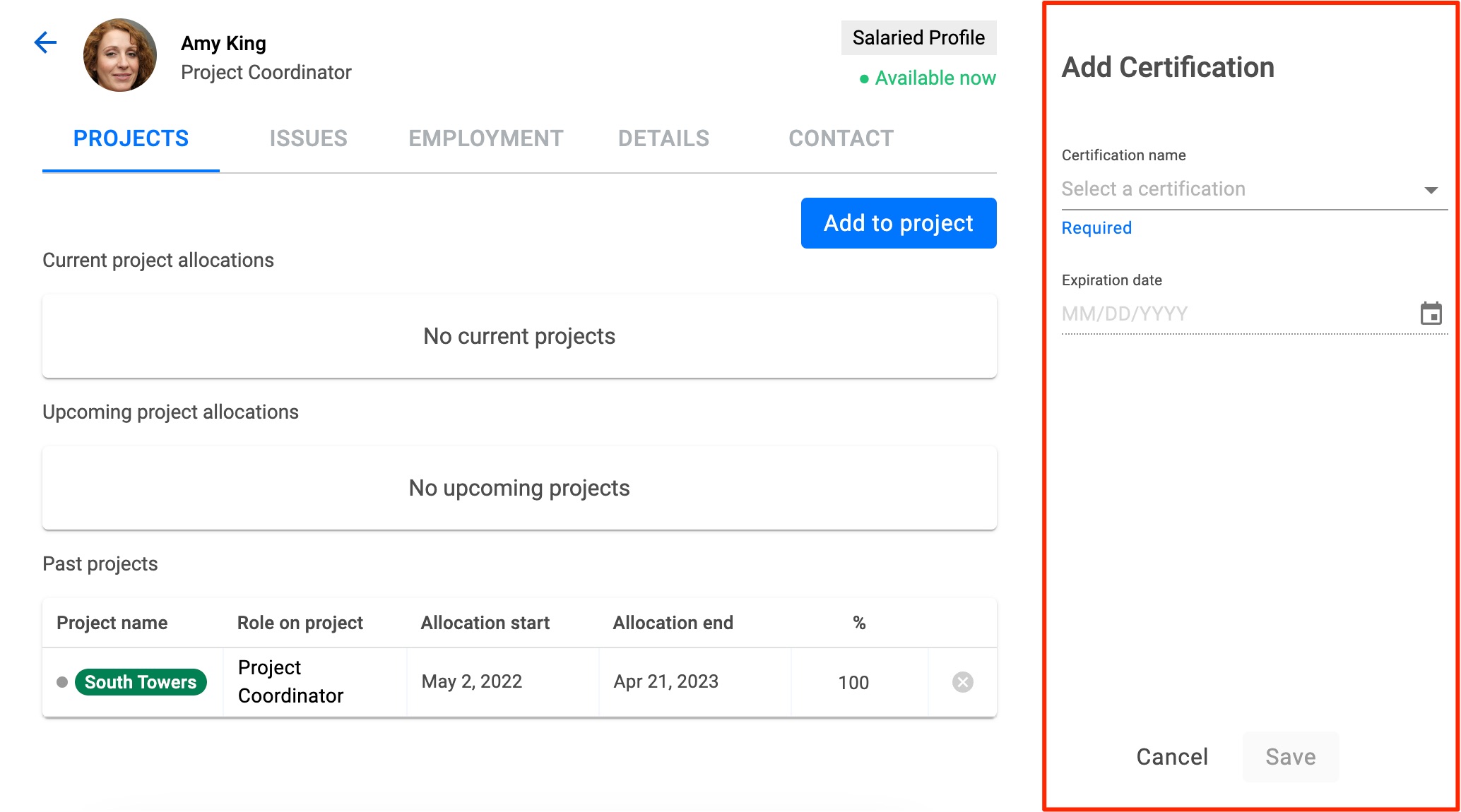This screenshot has height=812, width=1461.
Task: Open the Details tab
Action: click(663, 138)
